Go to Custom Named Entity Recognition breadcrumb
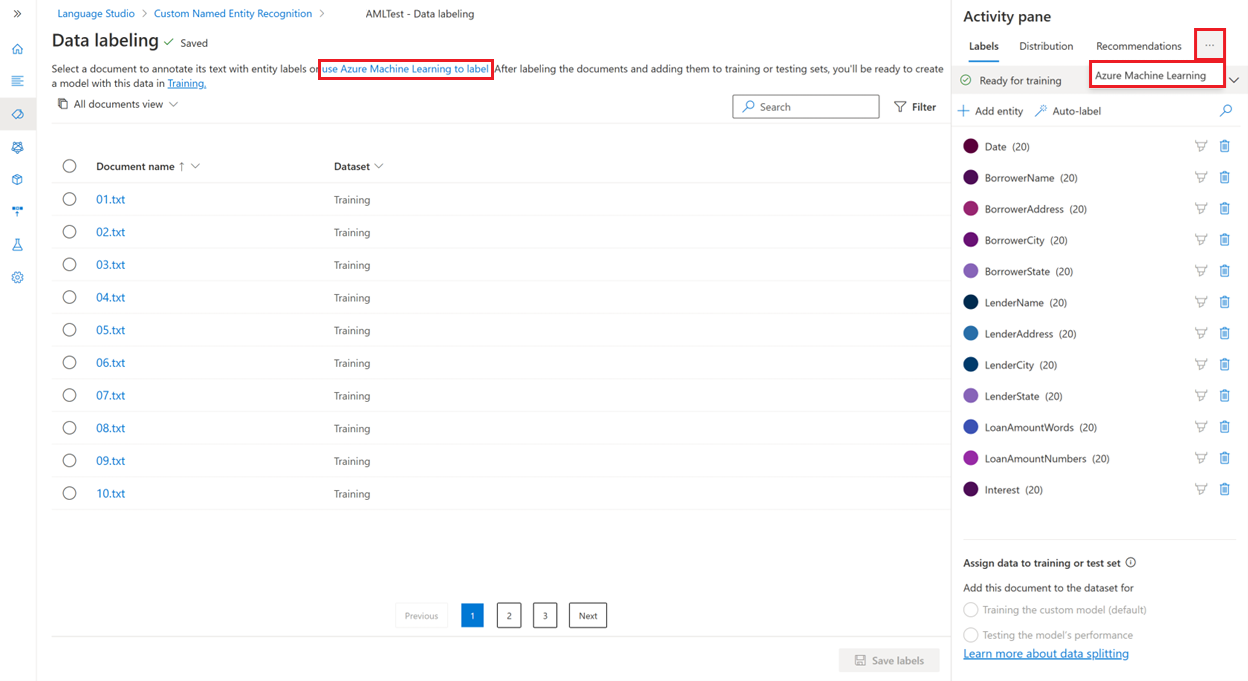Image resolution: width=1248 pixels, height=681 pixels. click(x=233, y=14)
